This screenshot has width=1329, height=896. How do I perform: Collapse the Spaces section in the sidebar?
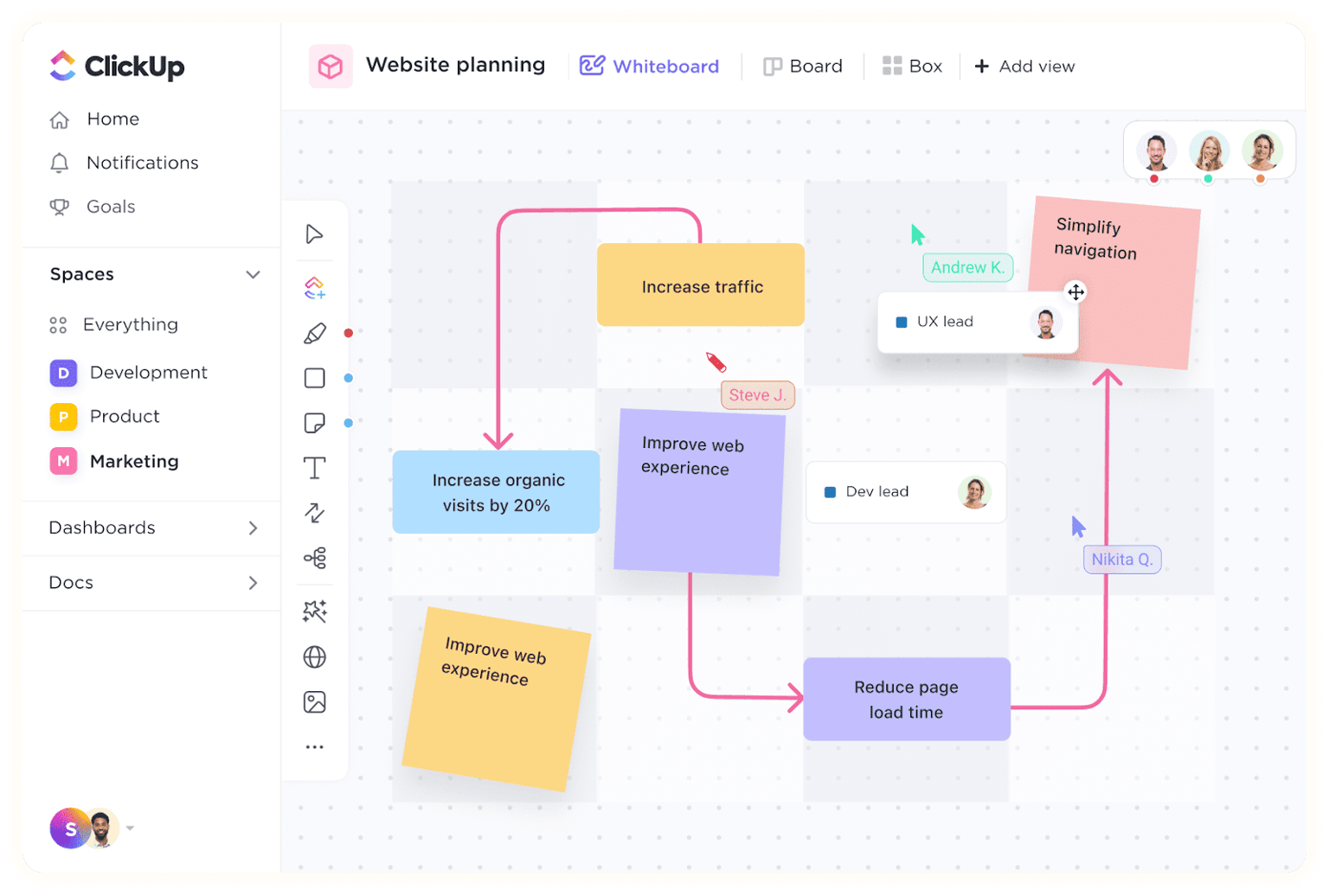[x=254, y=274]
